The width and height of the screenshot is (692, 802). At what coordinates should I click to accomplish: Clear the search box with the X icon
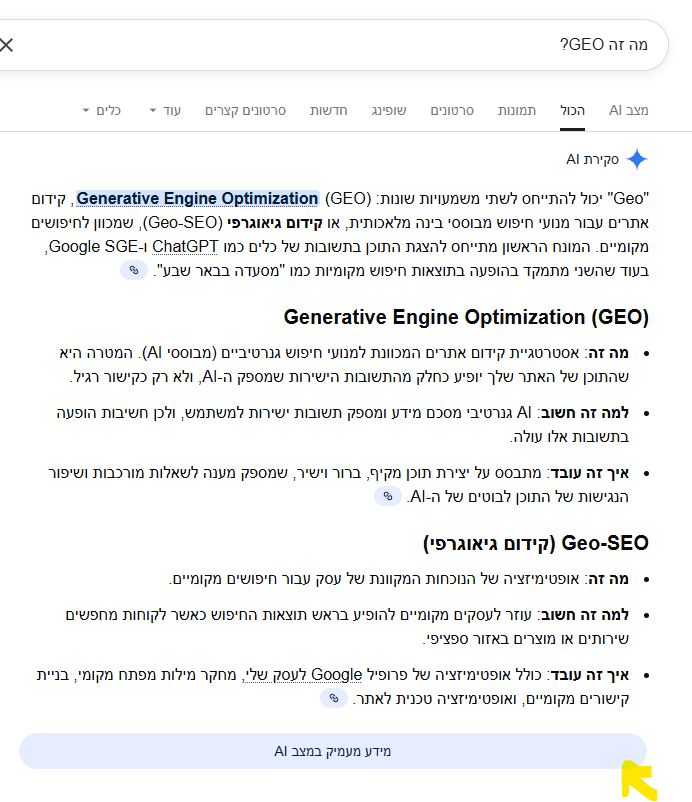7,45
